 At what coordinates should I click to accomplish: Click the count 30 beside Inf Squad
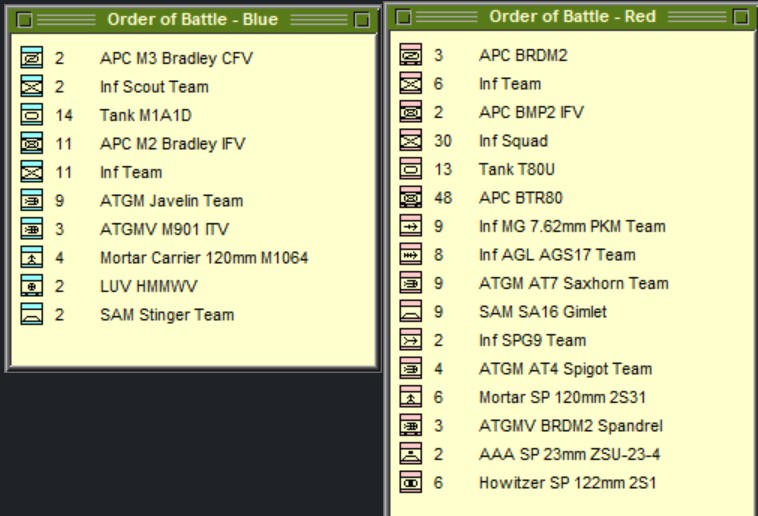443,141
